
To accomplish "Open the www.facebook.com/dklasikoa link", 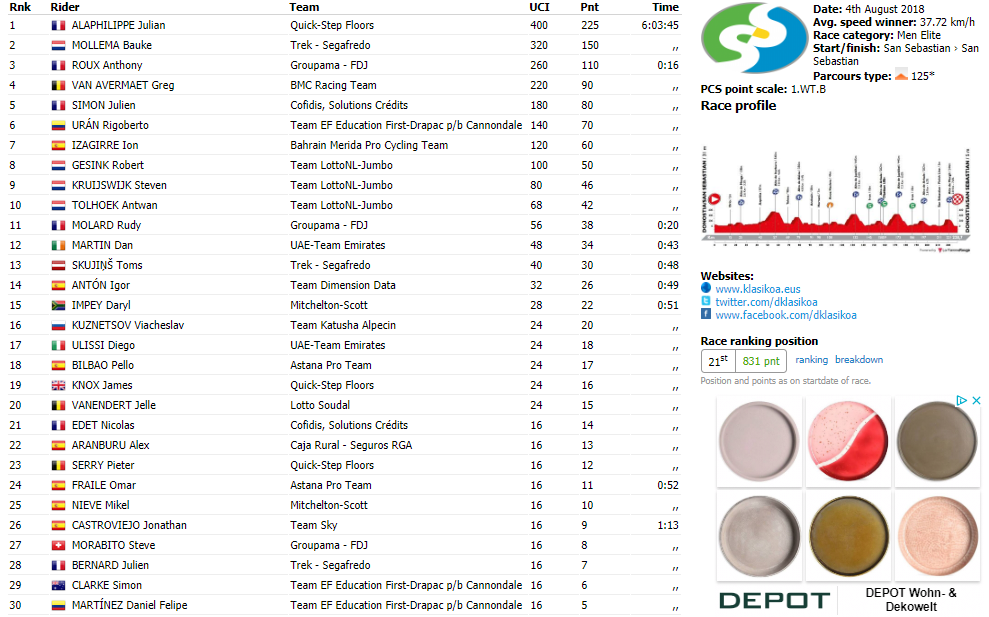I will click(x=786, y=315).
